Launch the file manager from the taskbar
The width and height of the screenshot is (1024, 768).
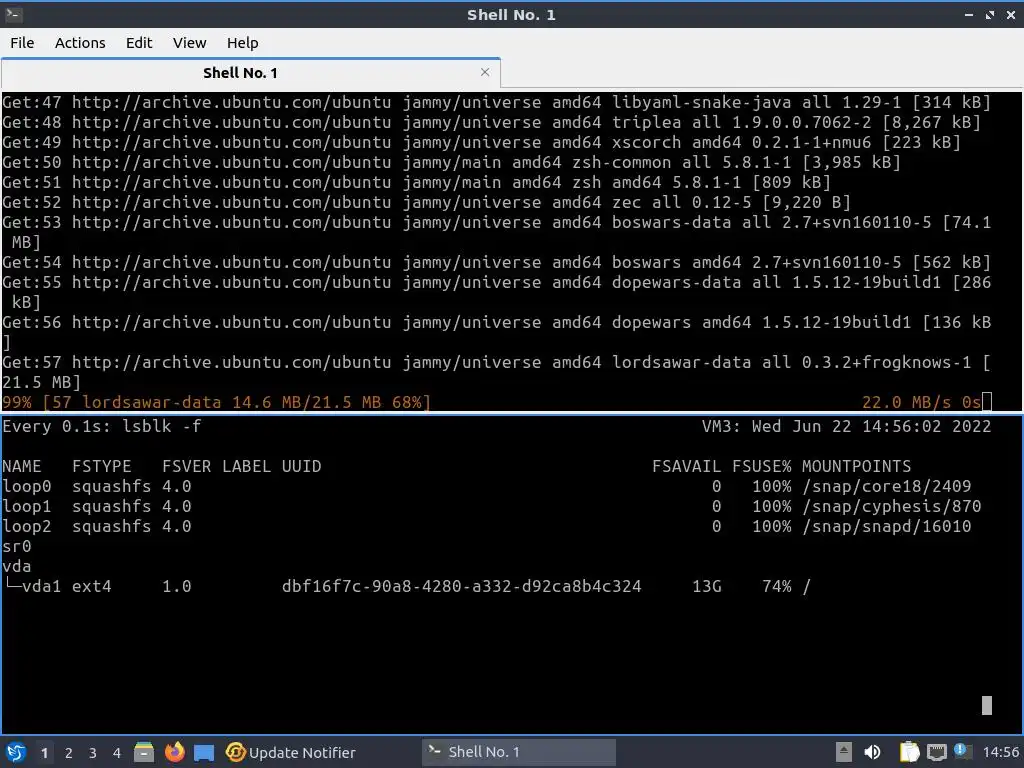click(x=144, y=752)
